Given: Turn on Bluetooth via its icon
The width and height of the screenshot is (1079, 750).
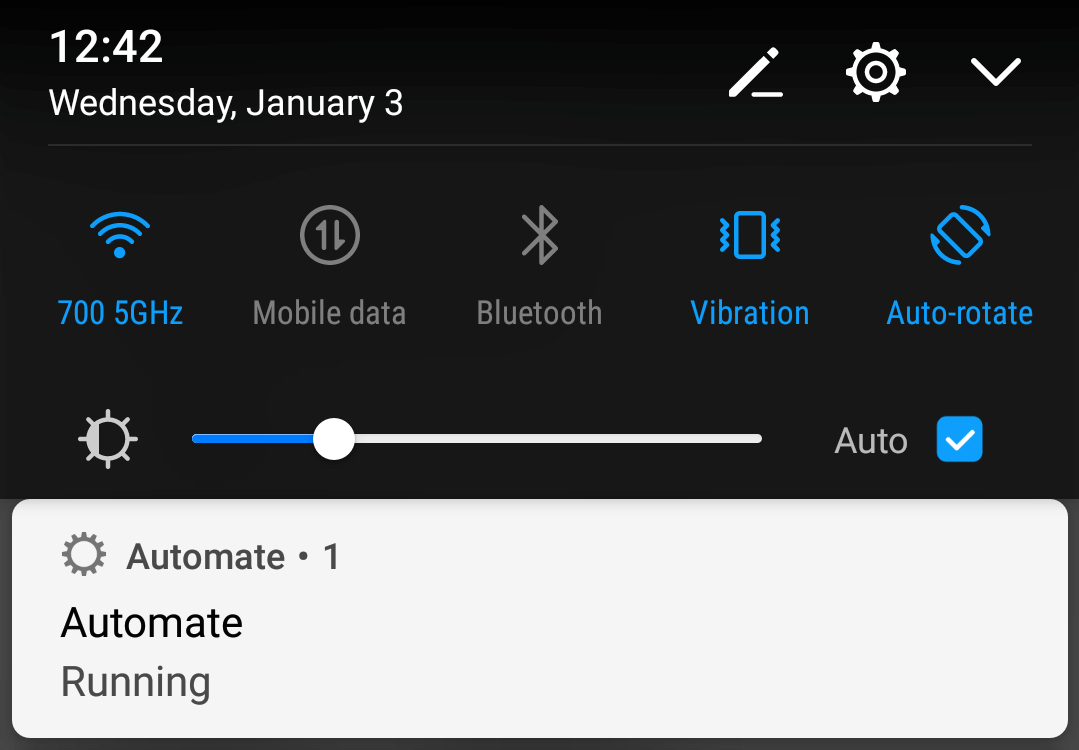Looking at the screenshot, I should click(540, 235).
